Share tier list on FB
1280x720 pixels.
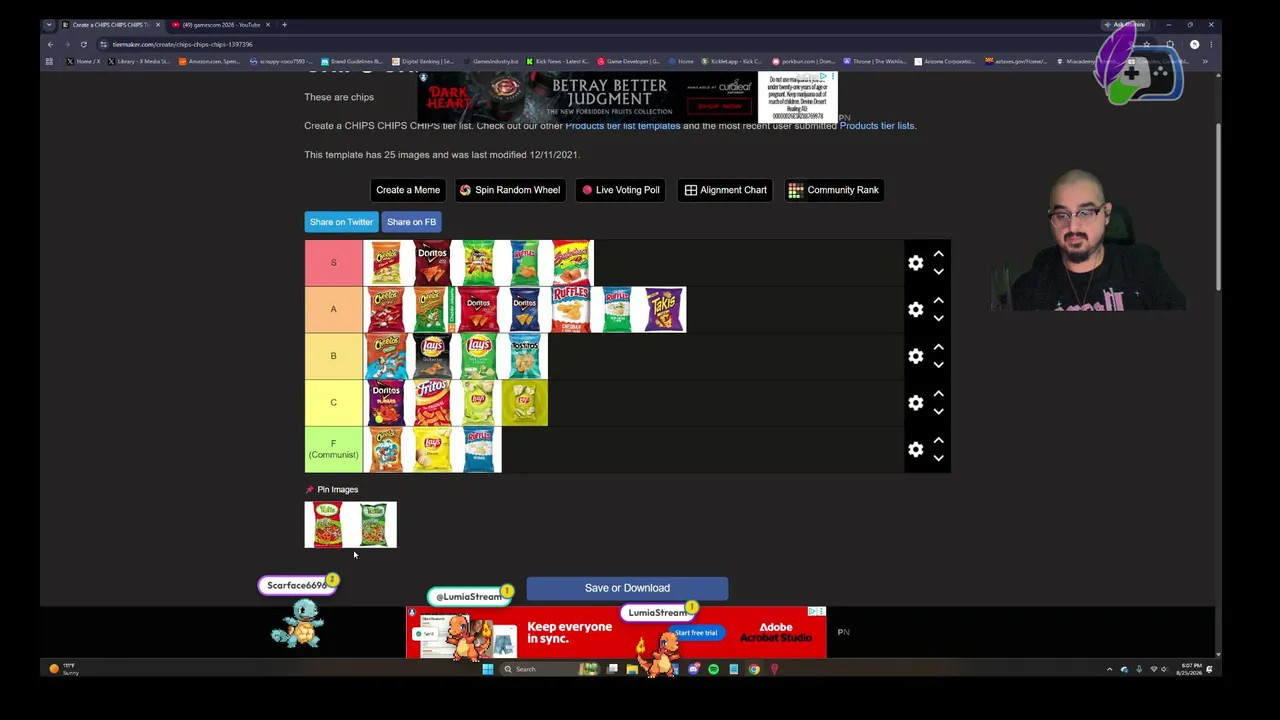[x=411, y=222]
